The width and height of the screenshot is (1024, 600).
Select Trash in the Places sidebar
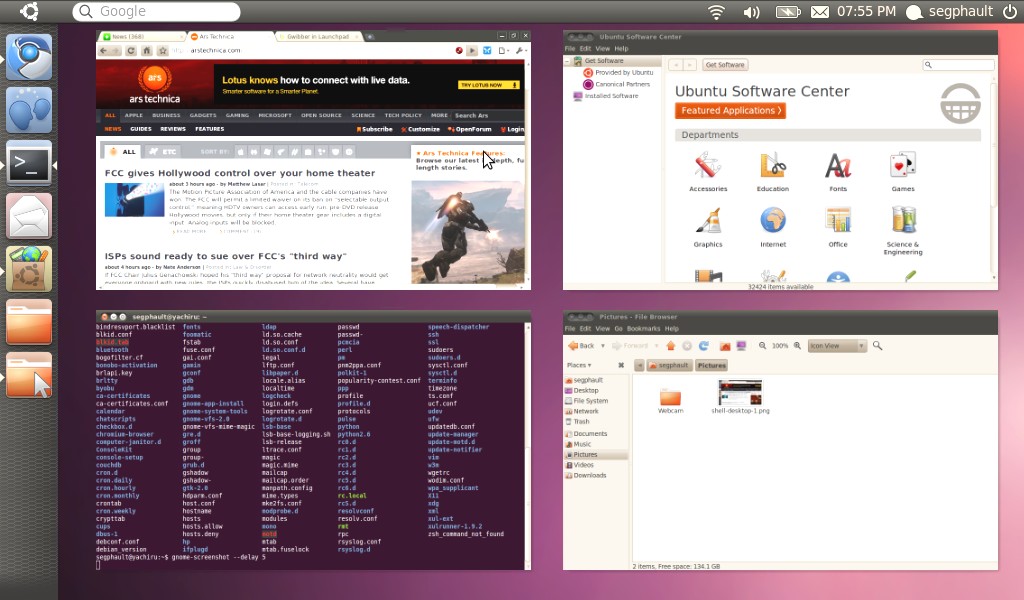577,422
